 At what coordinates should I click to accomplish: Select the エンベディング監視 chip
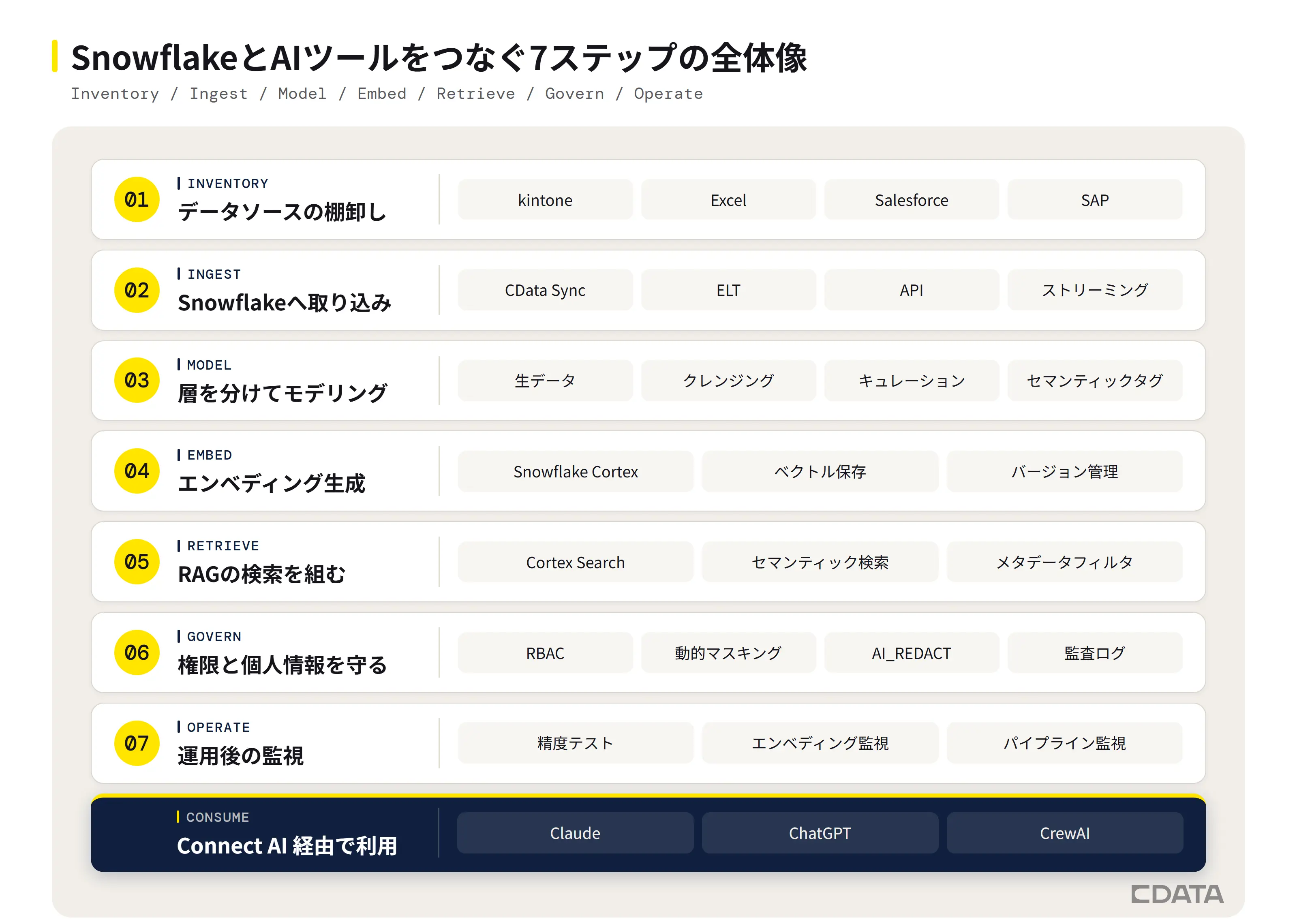[x=820, y=743]
